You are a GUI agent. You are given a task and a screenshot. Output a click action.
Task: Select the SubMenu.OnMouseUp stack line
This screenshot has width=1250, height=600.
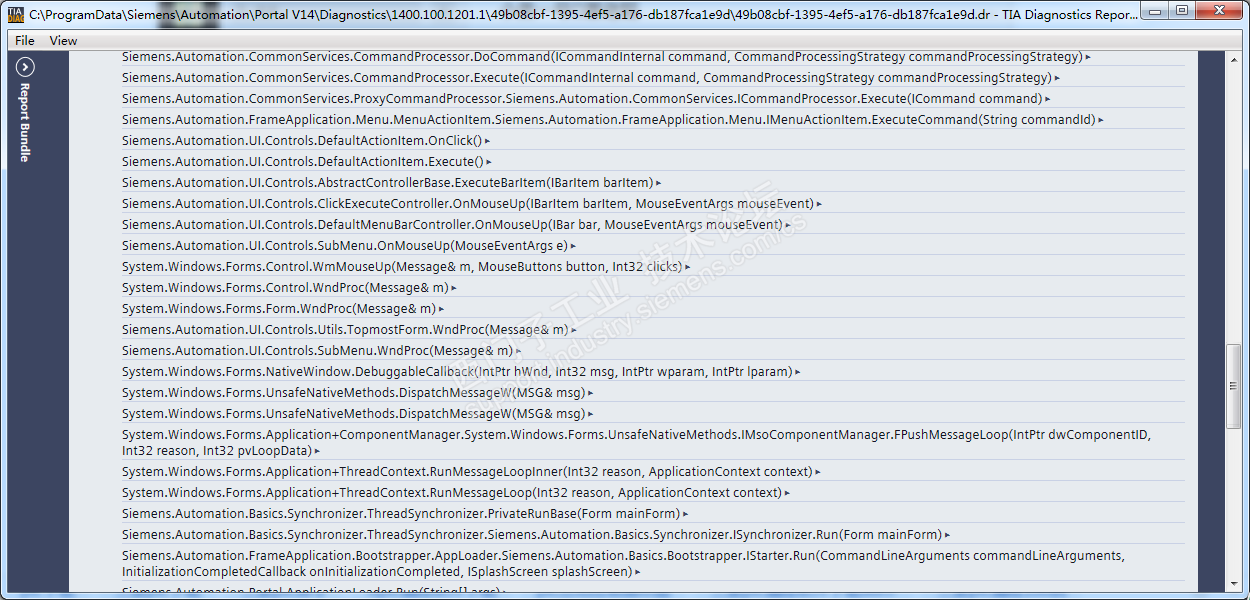344,246
